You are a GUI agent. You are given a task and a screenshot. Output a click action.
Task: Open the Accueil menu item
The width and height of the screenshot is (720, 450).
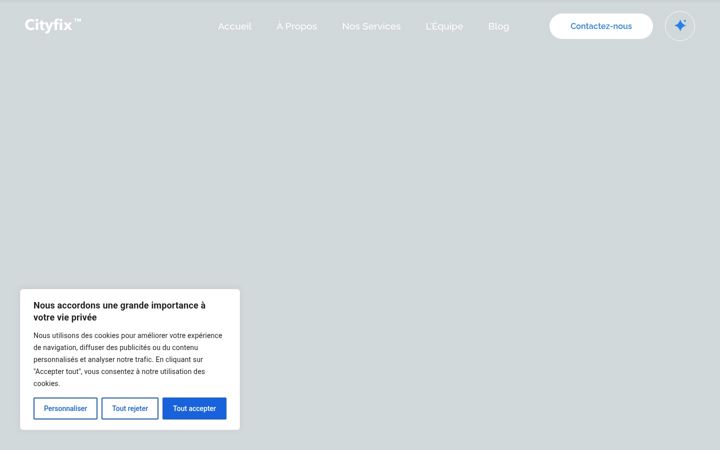point(235,27)
